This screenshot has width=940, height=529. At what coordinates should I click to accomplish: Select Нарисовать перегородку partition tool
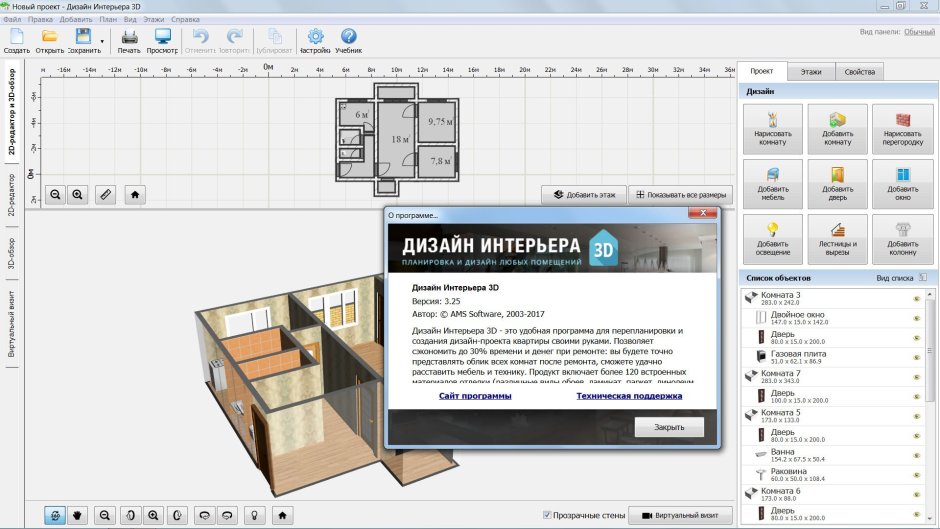903,130
